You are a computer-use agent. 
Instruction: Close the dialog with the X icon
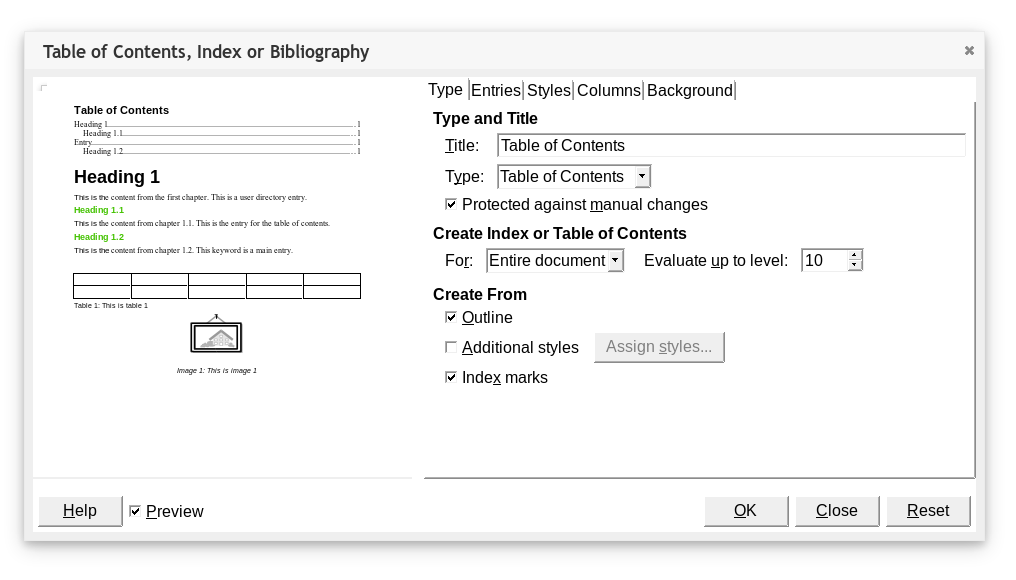[x=969, y=51]
